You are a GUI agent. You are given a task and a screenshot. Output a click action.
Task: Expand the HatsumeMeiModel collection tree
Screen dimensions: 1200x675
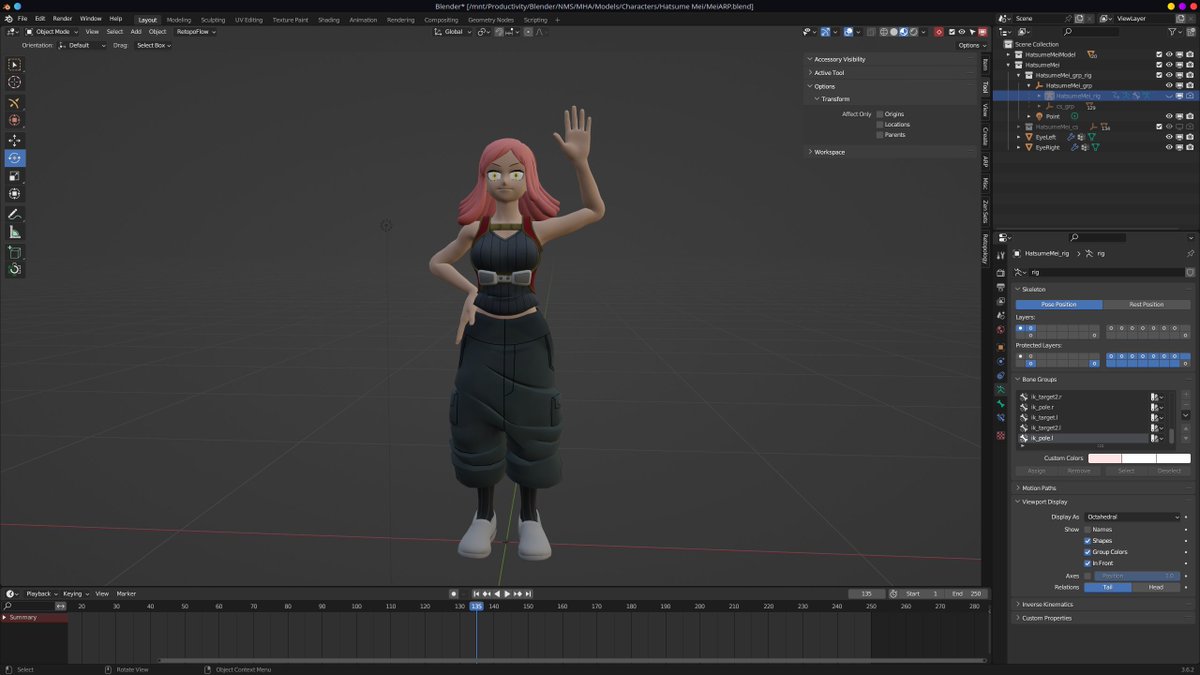[1008, 55]
